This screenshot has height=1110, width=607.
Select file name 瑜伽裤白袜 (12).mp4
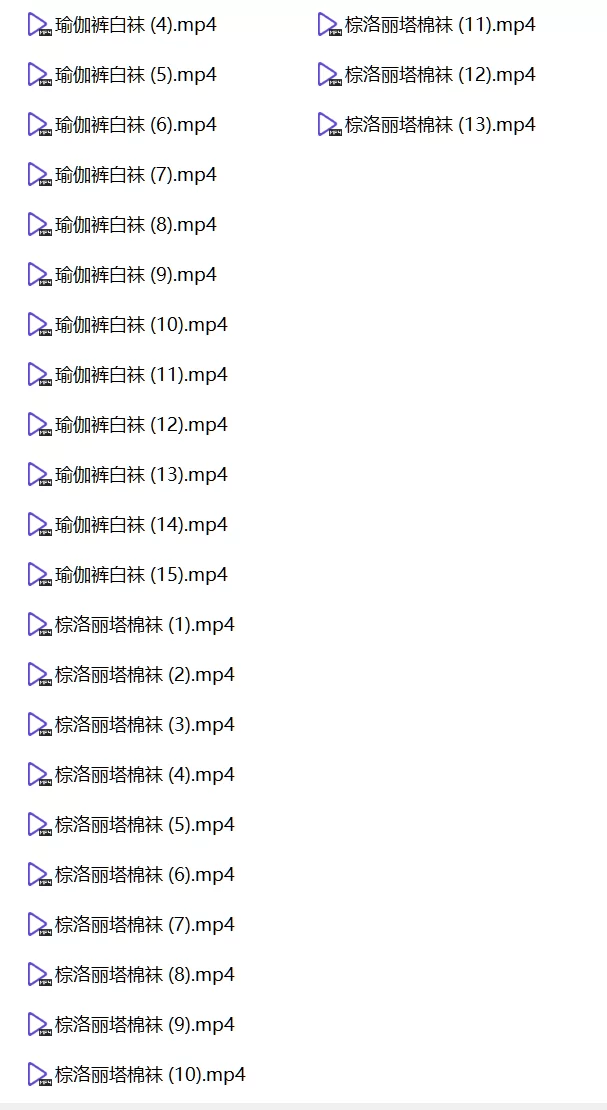pyautogui.click(x=142, y=425)
